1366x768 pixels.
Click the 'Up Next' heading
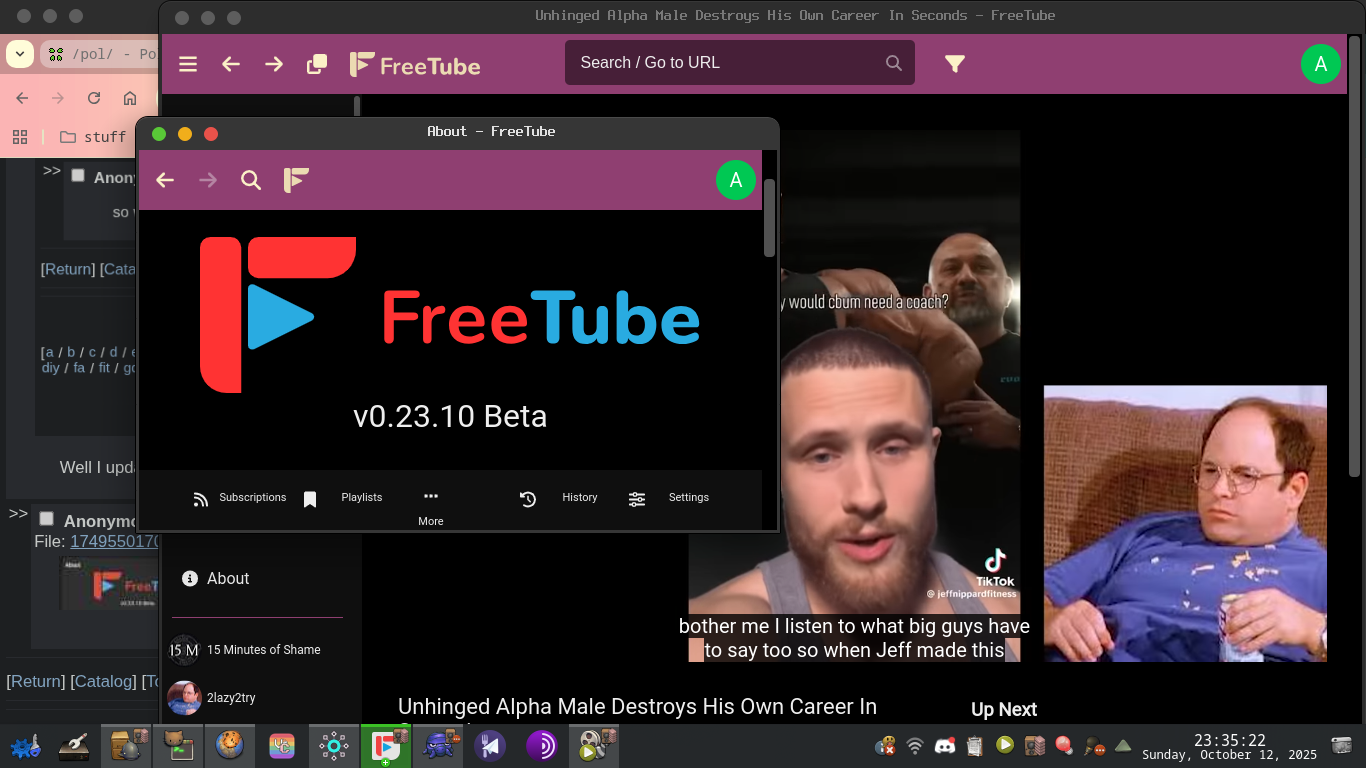tap(1004, 710)
